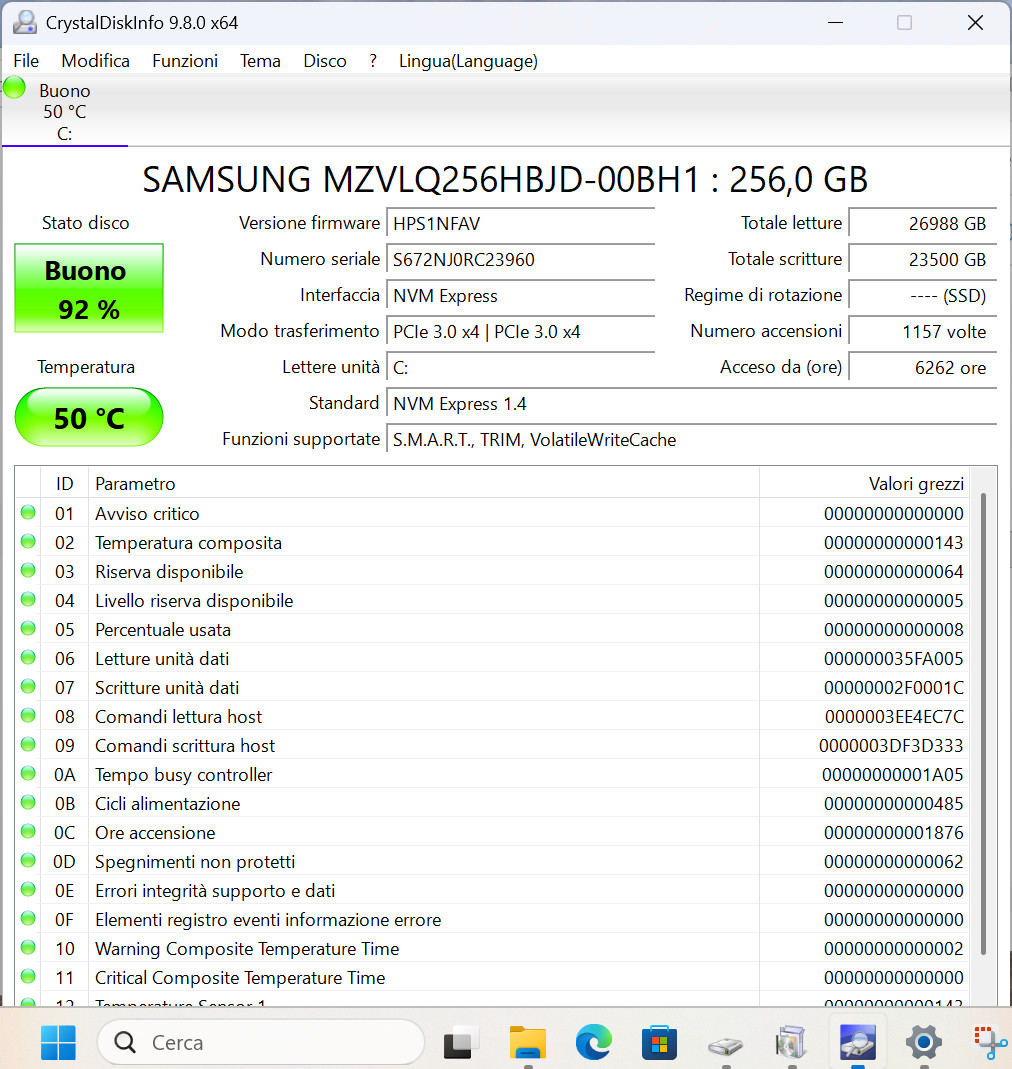The image size is (1012, 1069).
Task: Click the green status dot for Comandi scrittura host
Action: click(28, 744)
